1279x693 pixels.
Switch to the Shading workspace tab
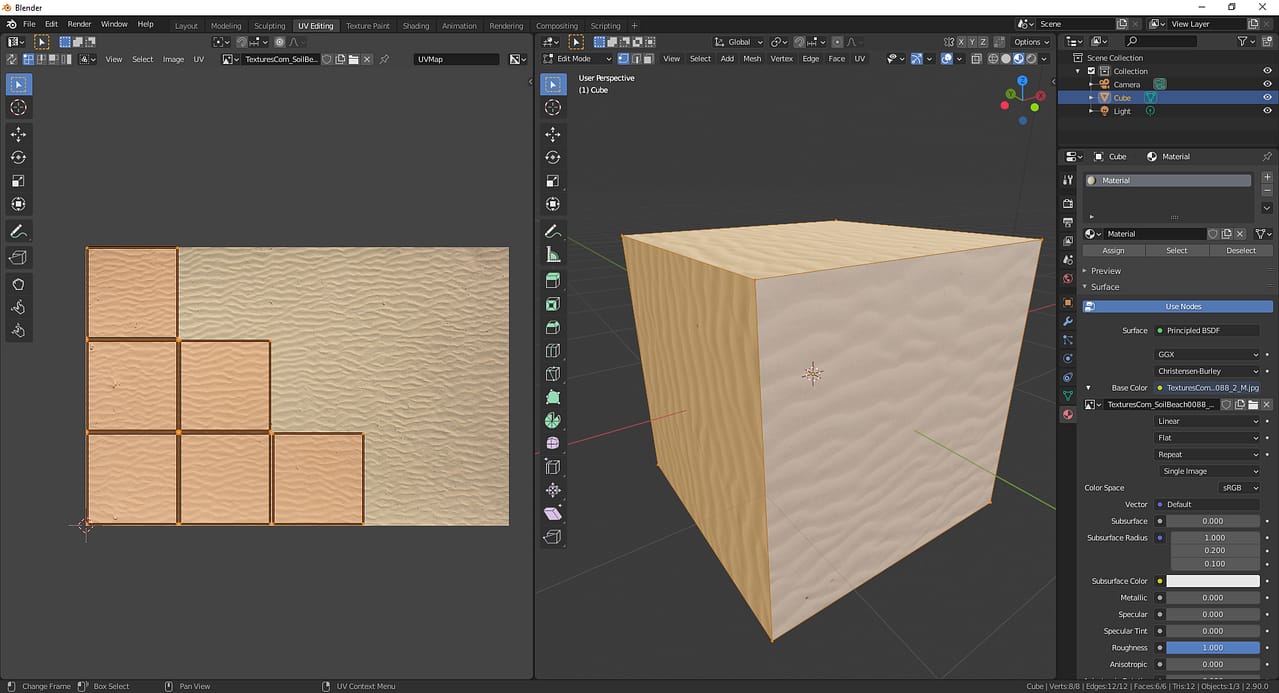click(x=415, y=26)
